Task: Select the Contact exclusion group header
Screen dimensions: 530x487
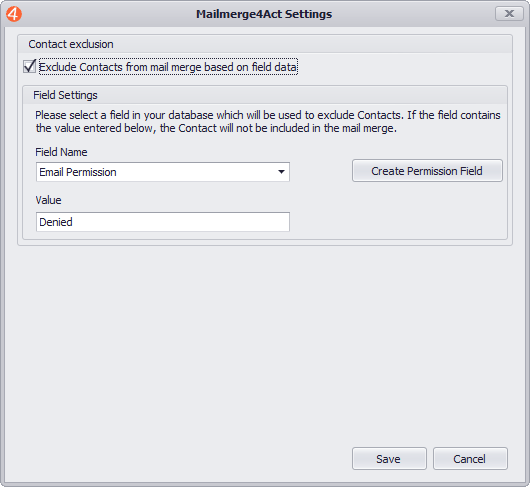Action: (71, 44)
